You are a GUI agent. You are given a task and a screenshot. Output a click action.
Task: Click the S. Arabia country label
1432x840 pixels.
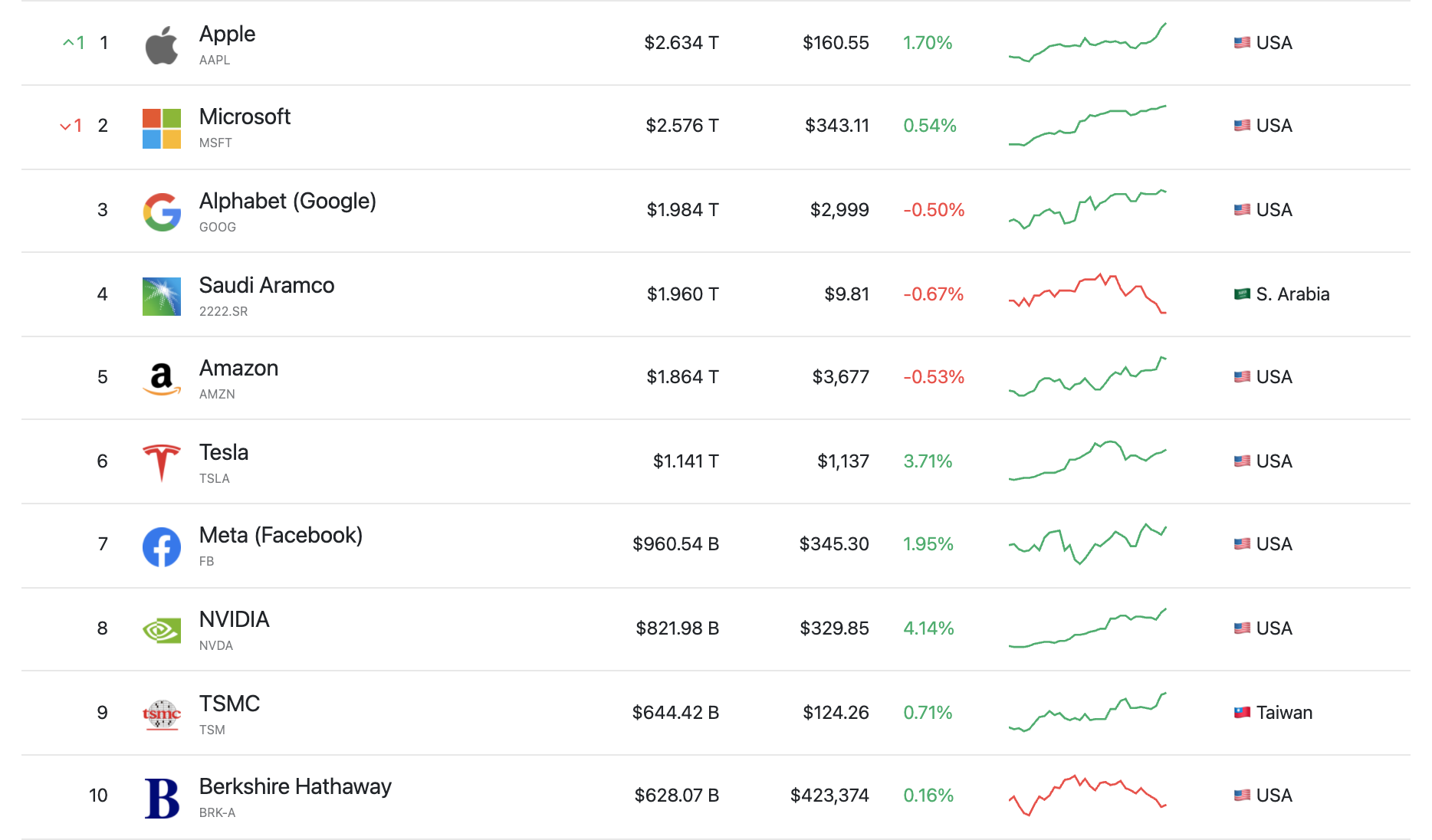pos(1292,294)
